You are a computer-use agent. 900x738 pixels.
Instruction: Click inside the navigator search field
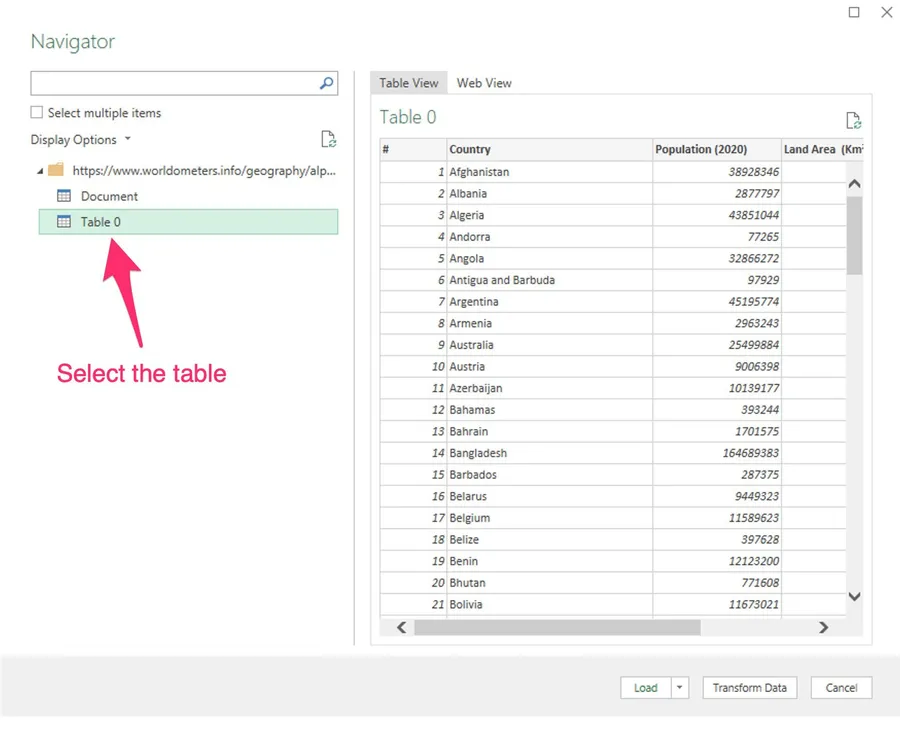173,84
